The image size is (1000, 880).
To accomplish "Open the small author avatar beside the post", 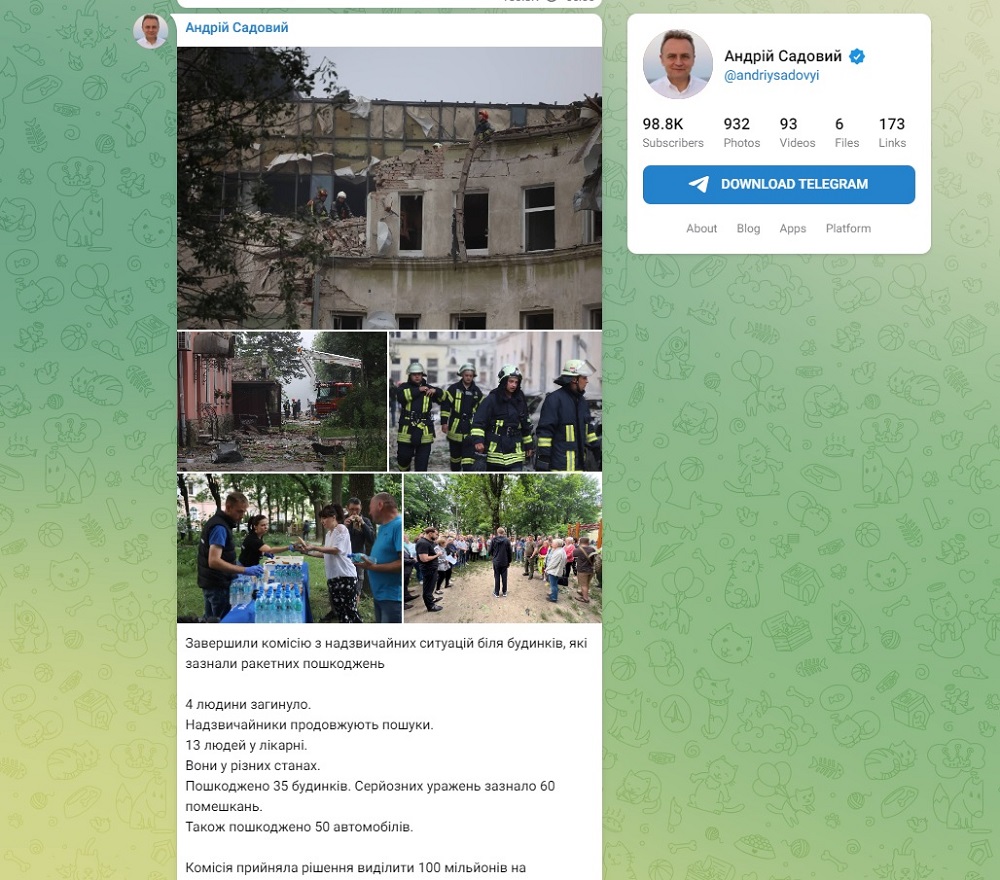I will [151, 31].
